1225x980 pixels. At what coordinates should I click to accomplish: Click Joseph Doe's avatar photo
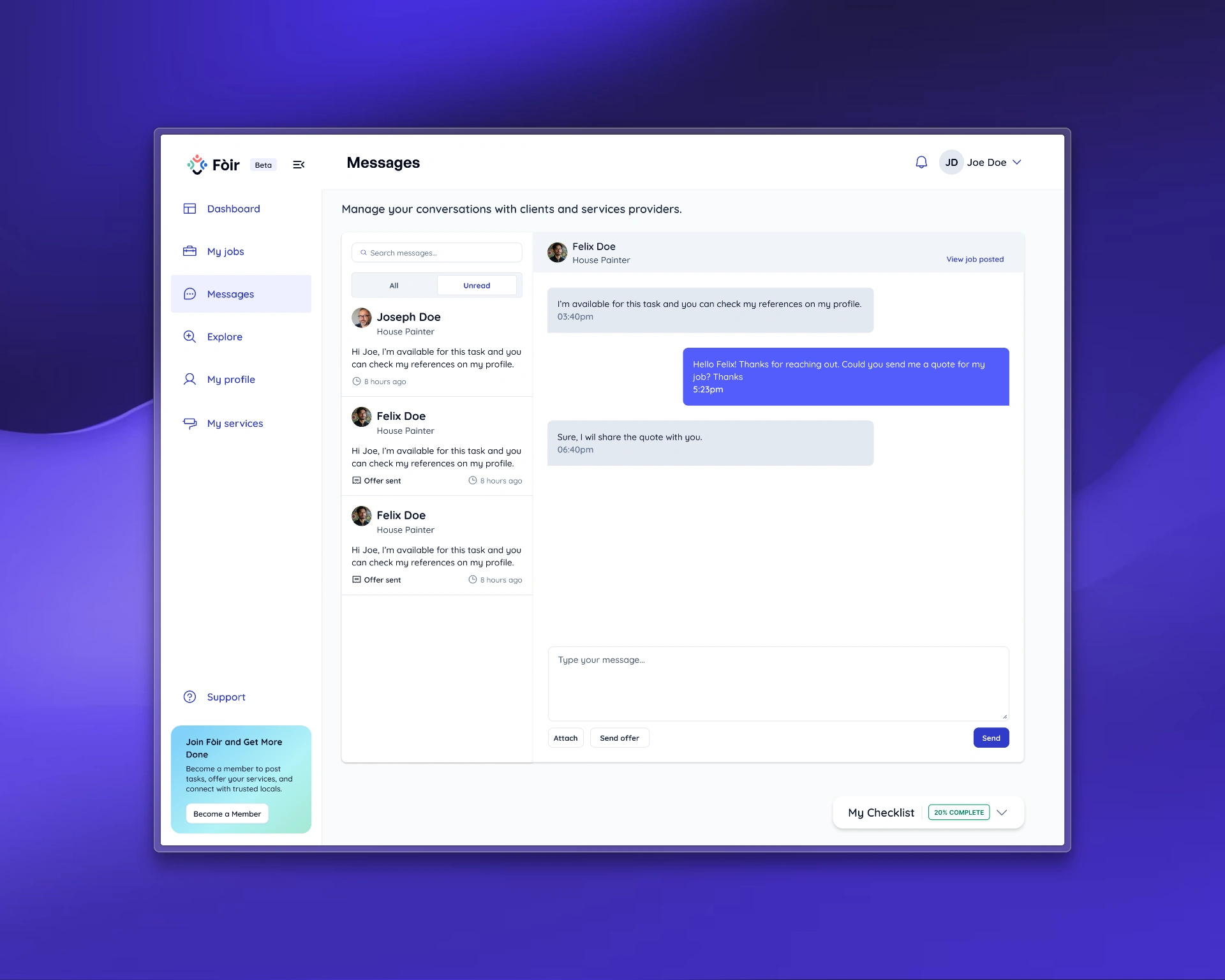point(362,318)
